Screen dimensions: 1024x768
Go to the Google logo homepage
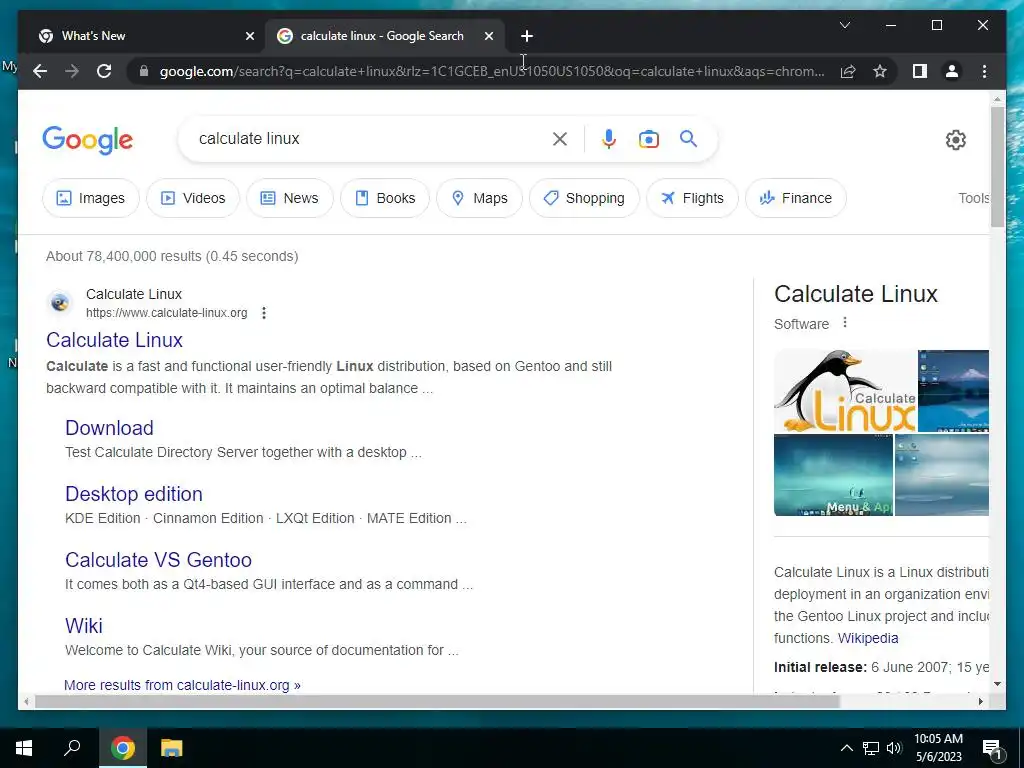pyautogui.click(x=88, y=140)
